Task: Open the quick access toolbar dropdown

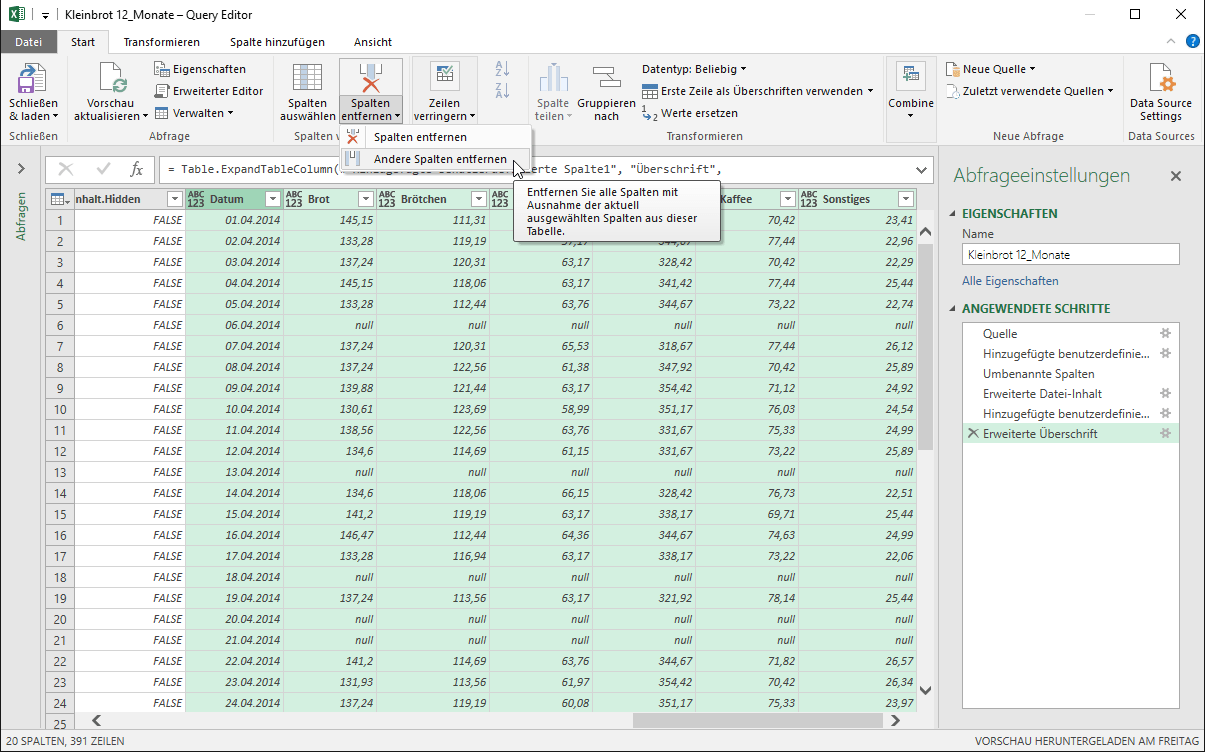Action: point(47,15)
